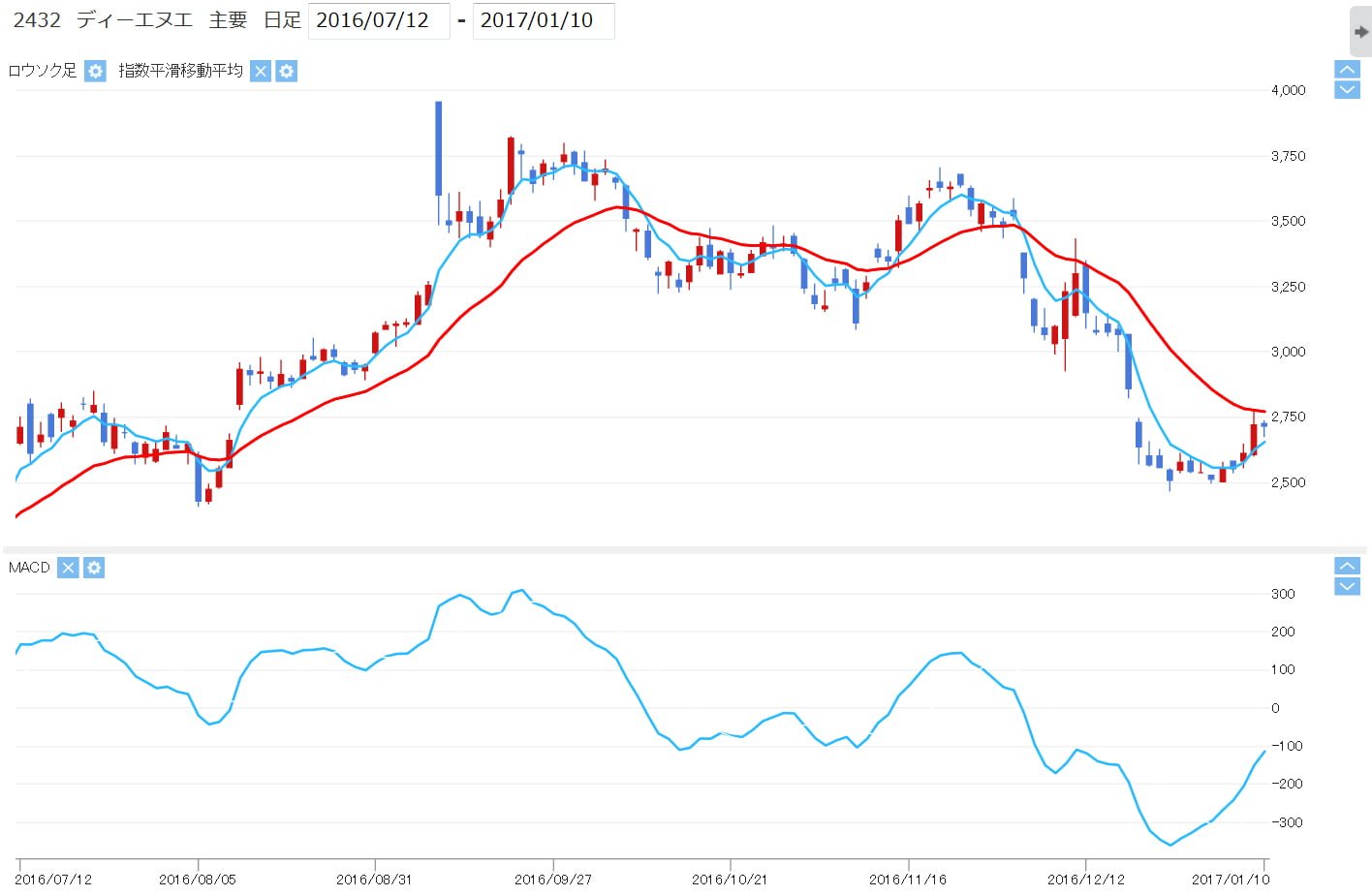Viewport: 1372px width, 896px height.
Task: Click the 2016/08/31 date axis label
Action: pyautogui.click(x=374, y=880)
